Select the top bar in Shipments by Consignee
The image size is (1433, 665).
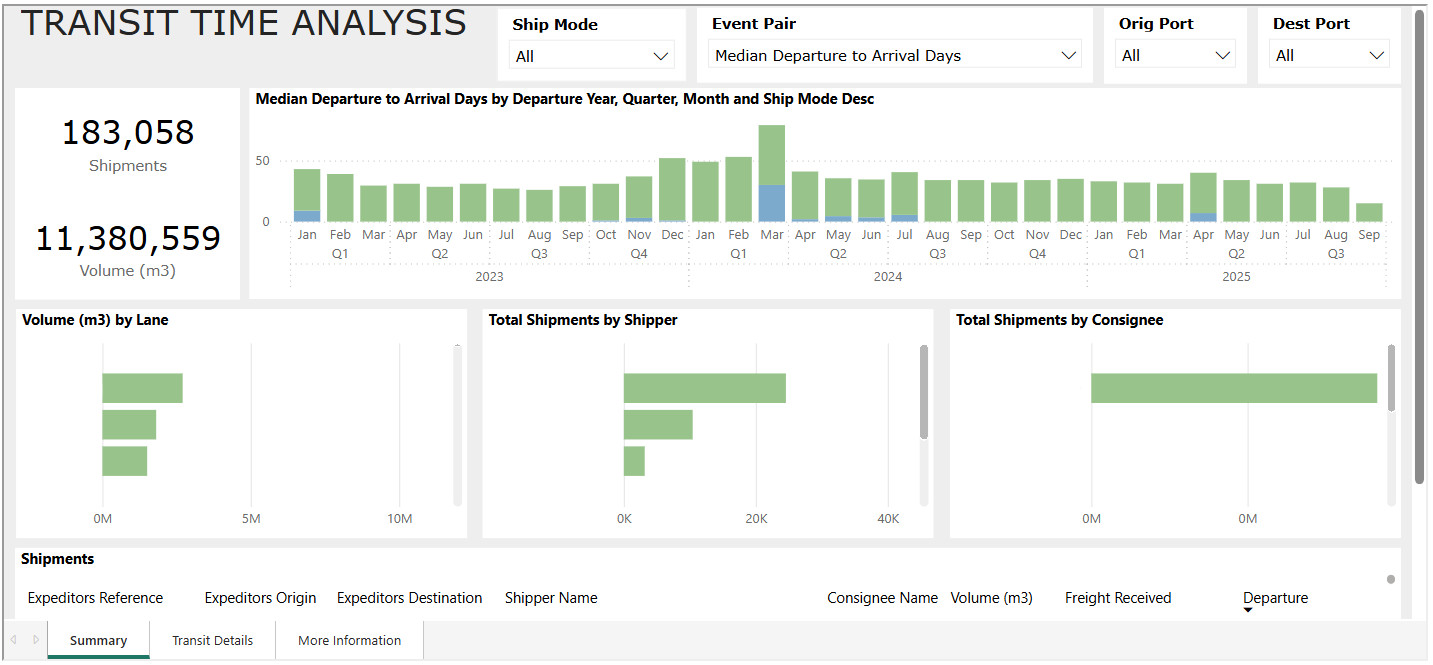tap(1233, 388)
